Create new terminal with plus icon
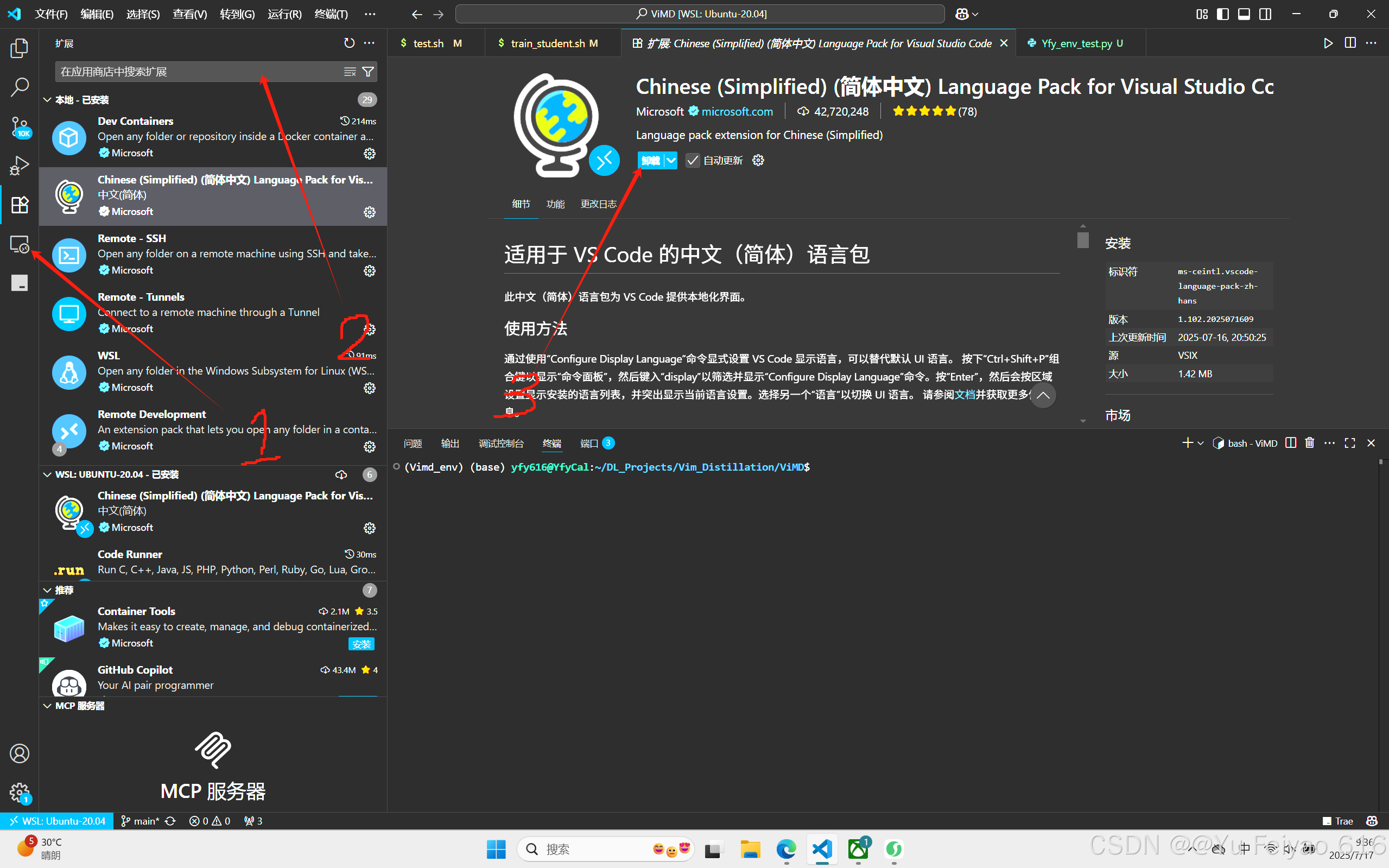The image size is (1389, 868). coord(1188,442)
